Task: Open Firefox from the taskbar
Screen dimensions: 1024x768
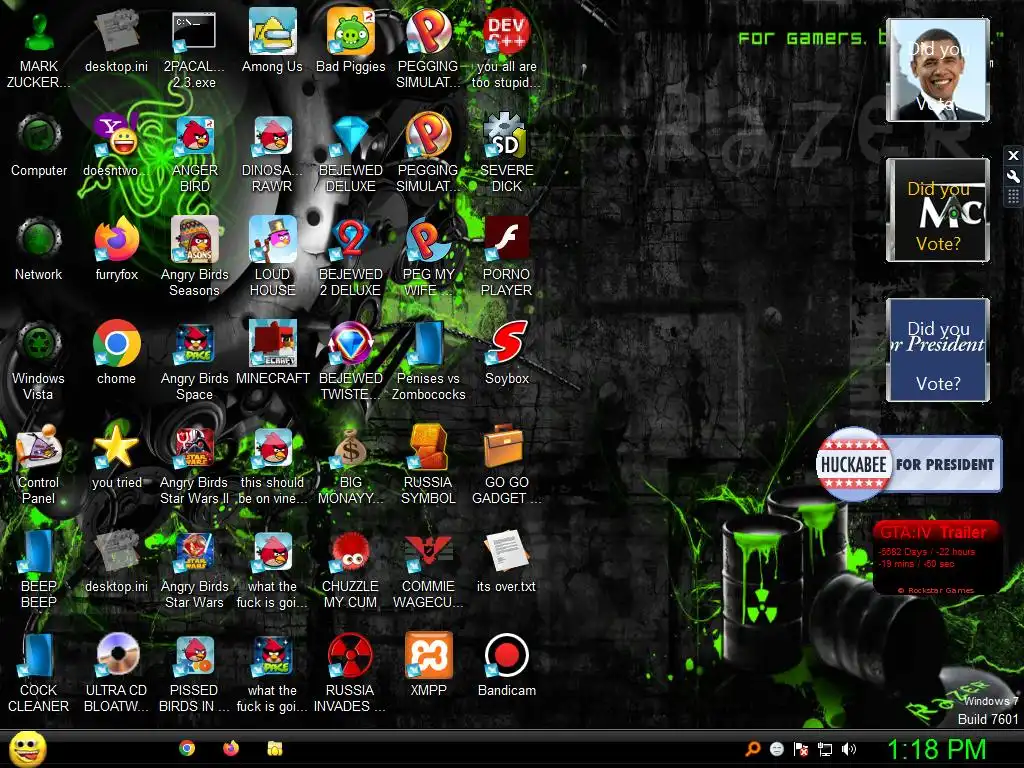Action: pos(231,748)
